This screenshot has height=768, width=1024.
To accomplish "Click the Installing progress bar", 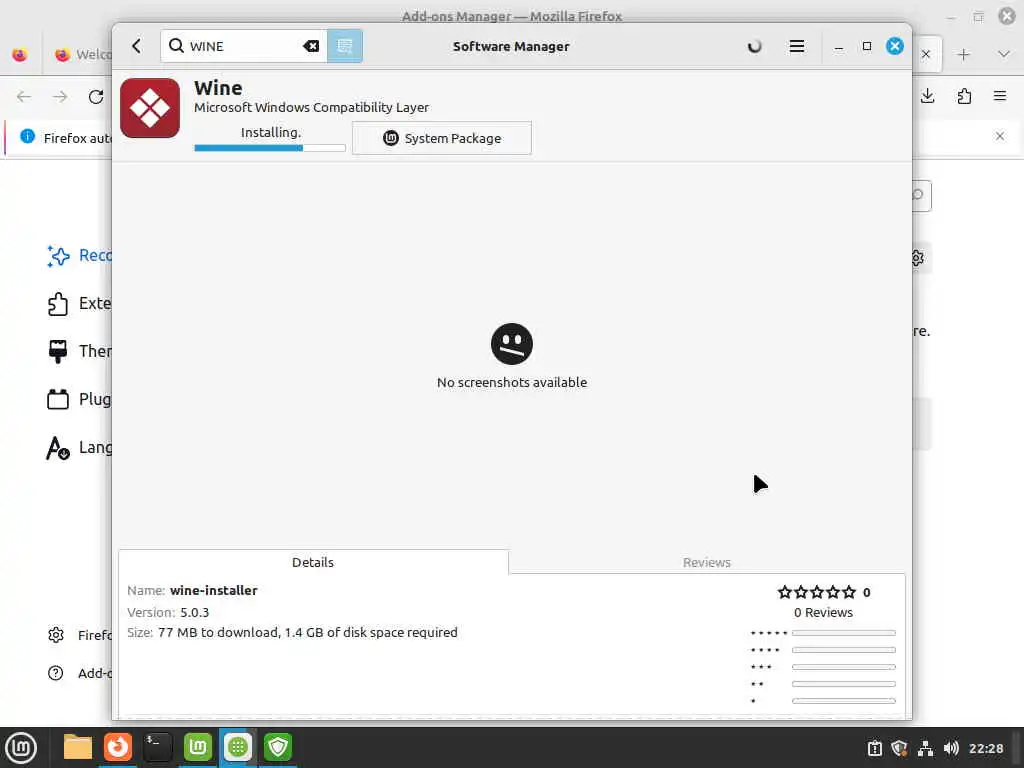I will tap(270, 148).
